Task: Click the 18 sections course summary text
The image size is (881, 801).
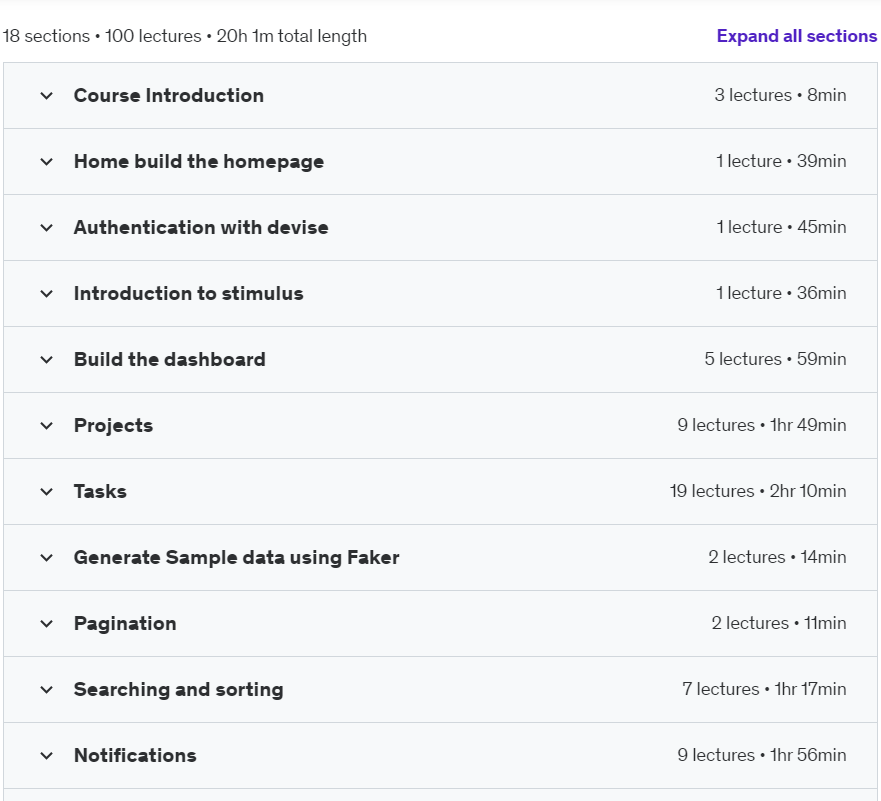Action: [x=185, y=36]
